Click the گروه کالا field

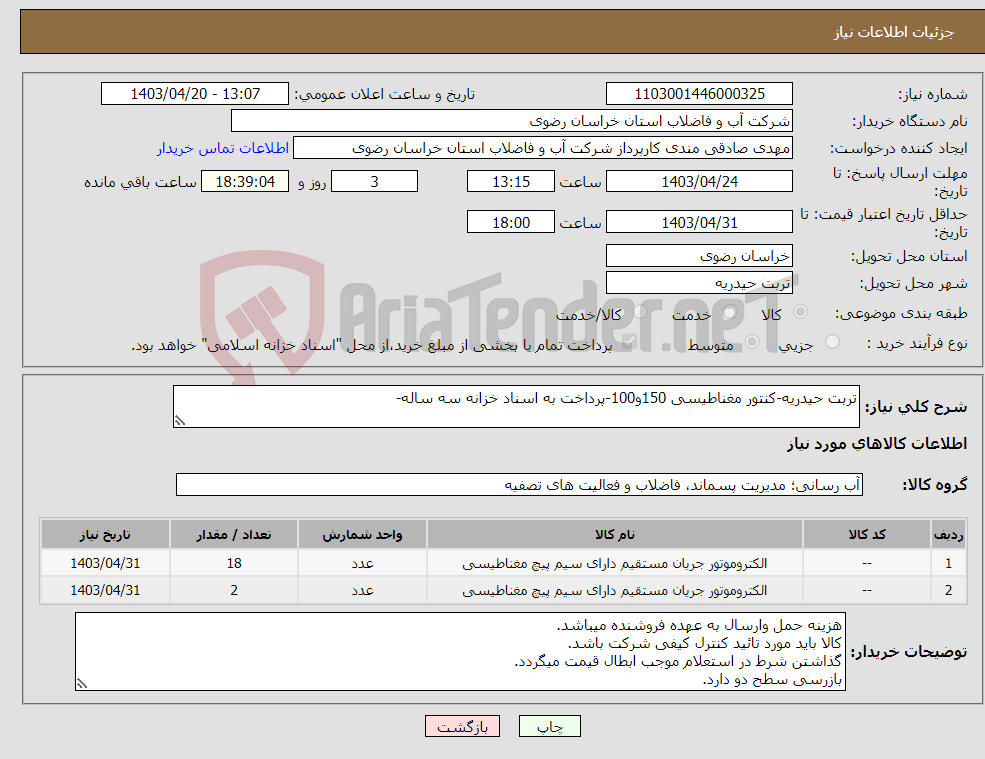coord(520,484)
